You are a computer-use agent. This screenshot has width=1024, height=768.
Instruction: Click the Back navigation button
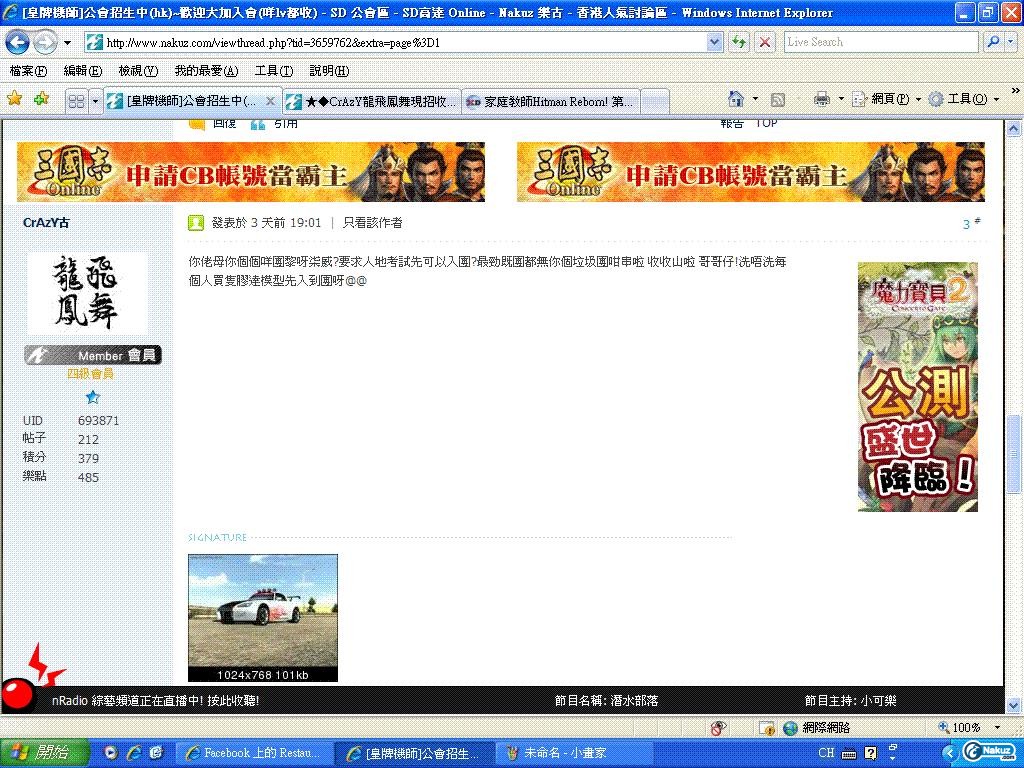[18, 42]
